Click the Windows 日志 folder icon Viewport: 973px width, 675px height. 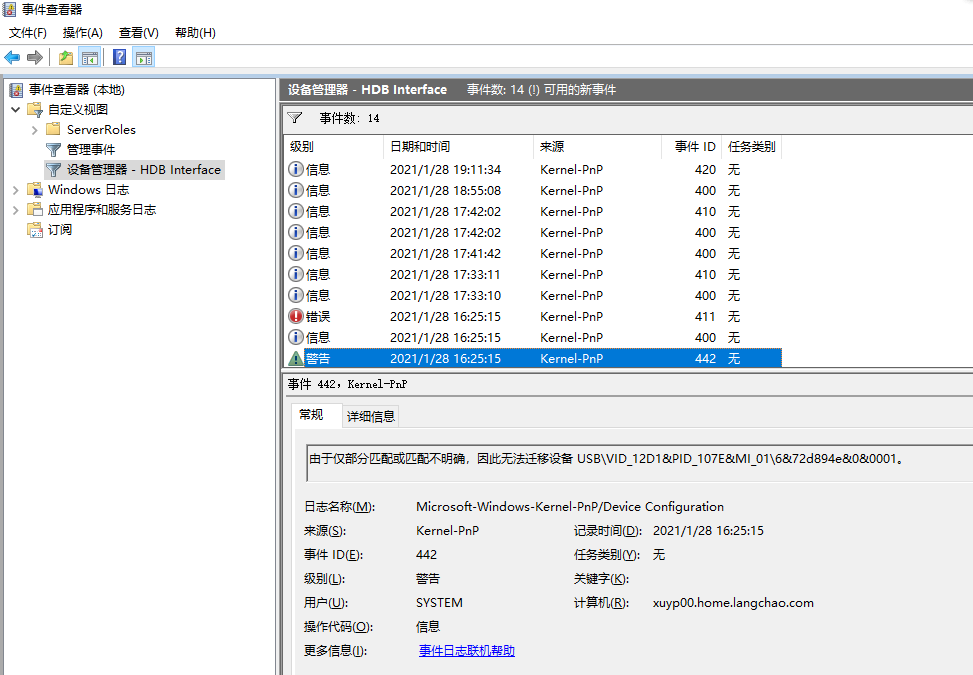[35, 190]
